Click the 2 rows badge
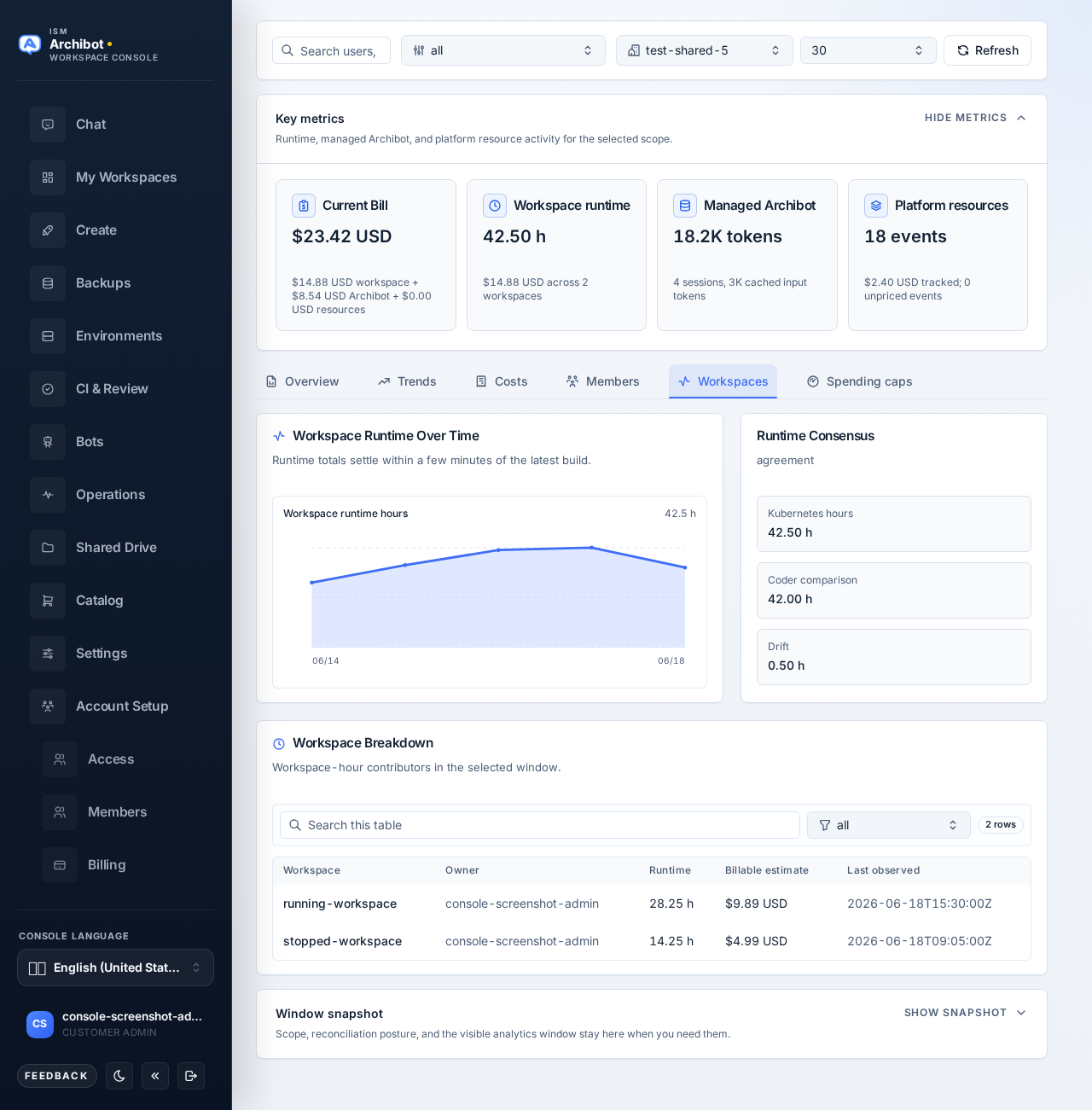1092x1110 pixels. click(x=1000, y=825)
